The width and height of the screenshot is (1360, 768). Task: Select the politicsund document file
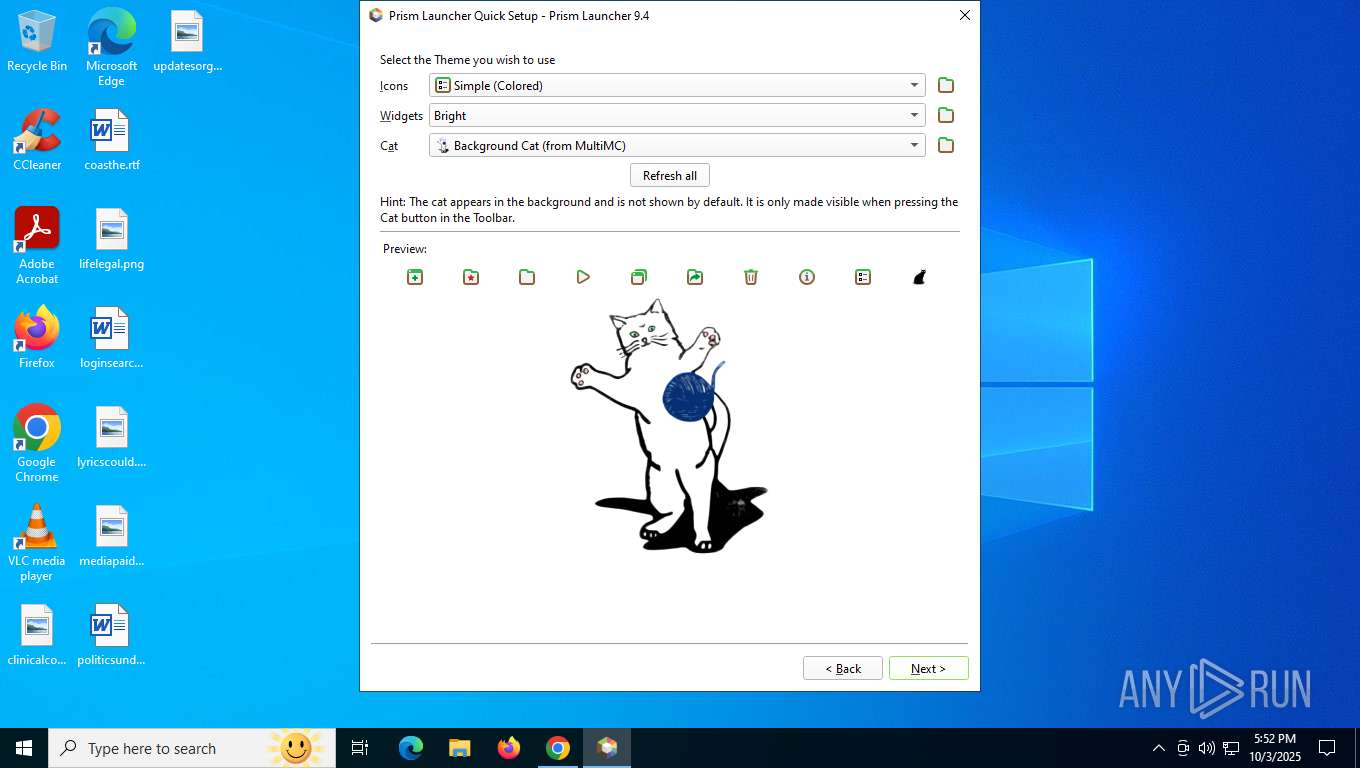111,635
